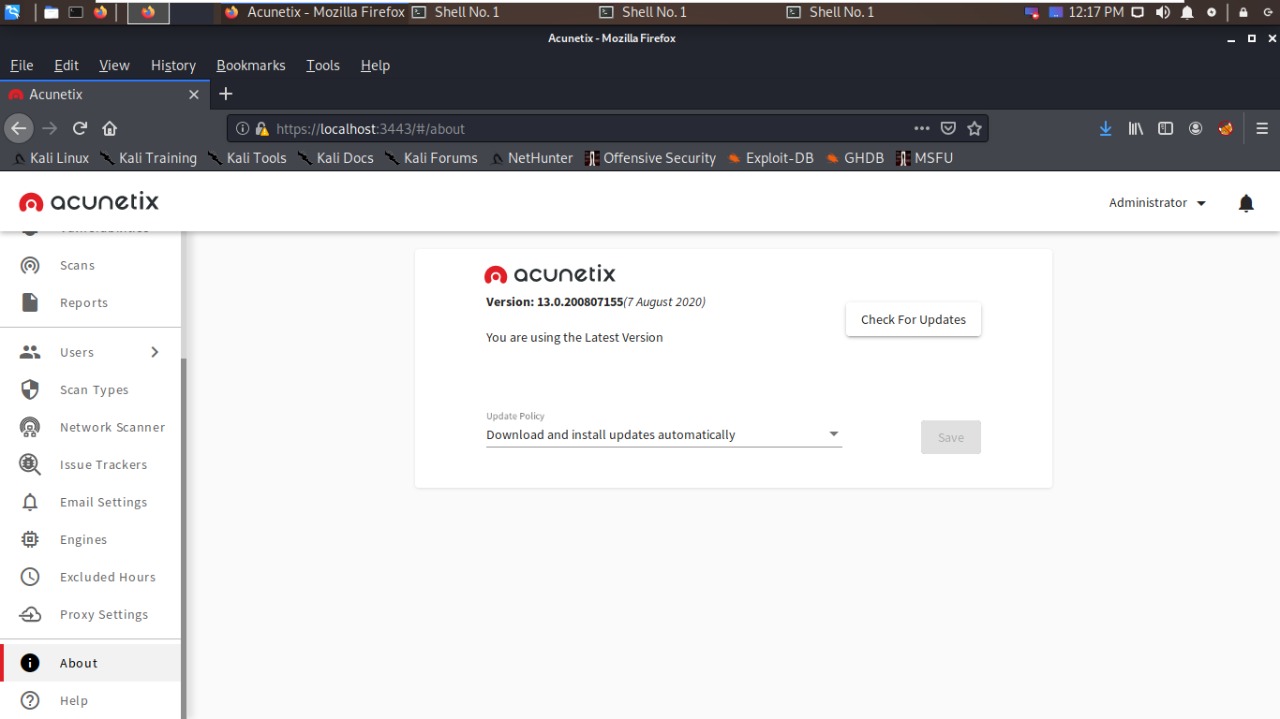Image resolution: width=1280 pixels, height=719 pixels.
Task: Open the Bookmarks menu
Action: [251, 65]
